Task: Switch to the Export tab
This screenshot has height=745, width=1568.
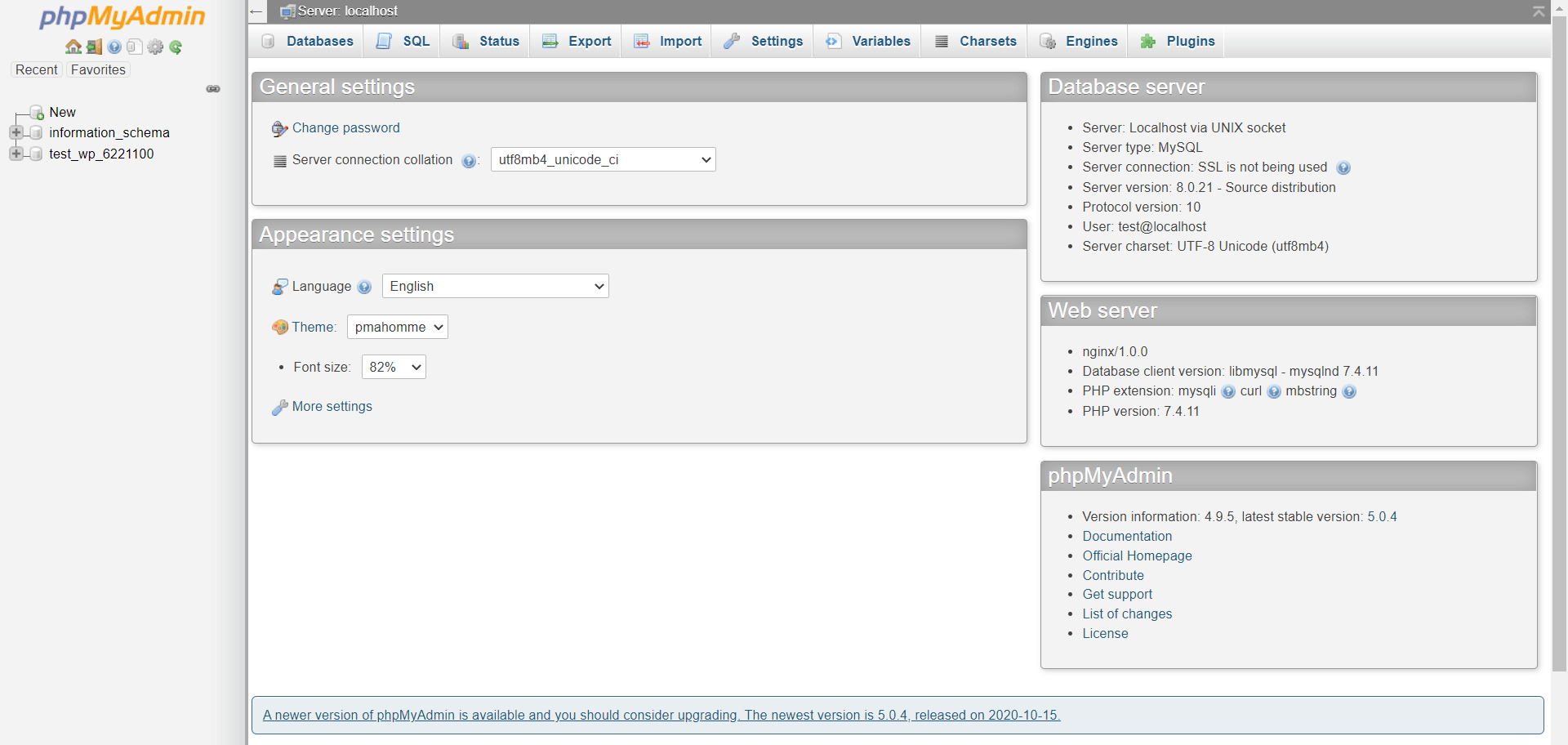Action: click(576, 41)
